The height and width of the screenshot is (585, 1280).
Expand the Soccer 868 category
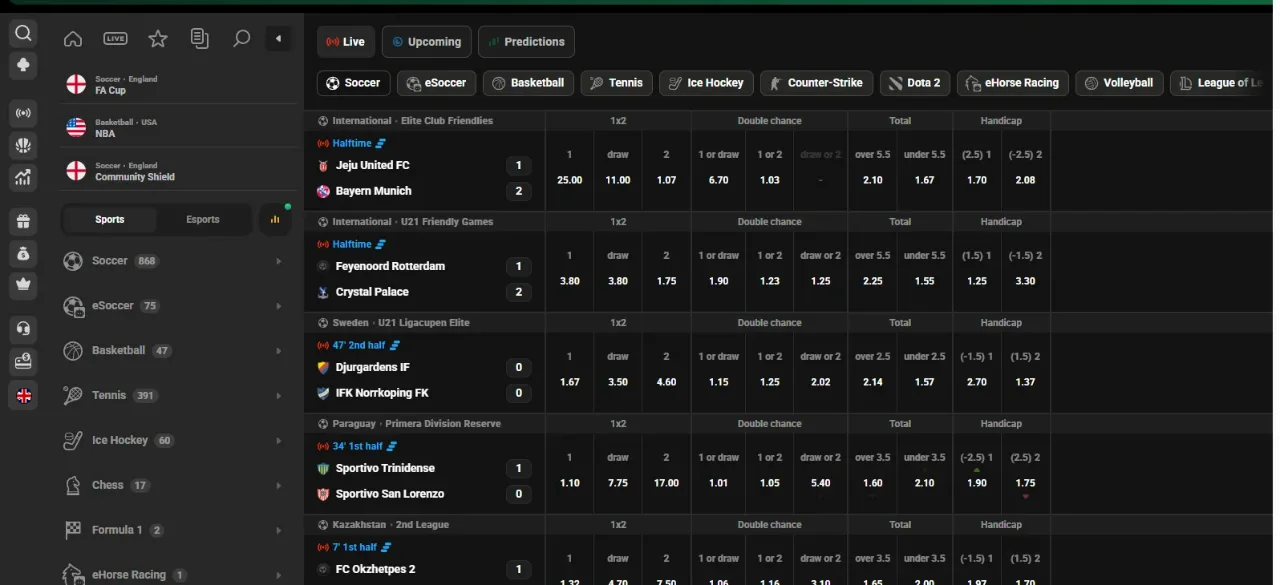[x=175, y=261]
